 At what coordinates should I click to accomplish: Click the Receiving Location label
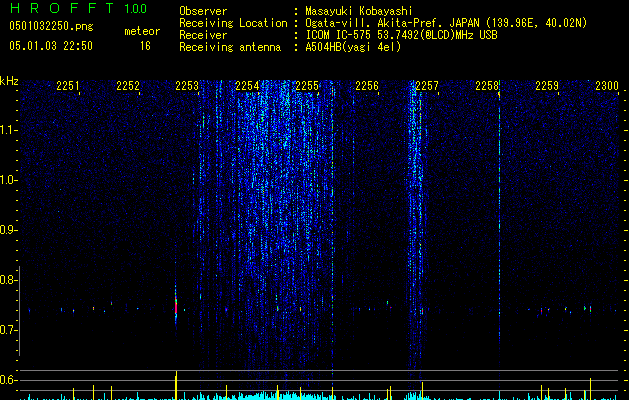tap(233, 23)
